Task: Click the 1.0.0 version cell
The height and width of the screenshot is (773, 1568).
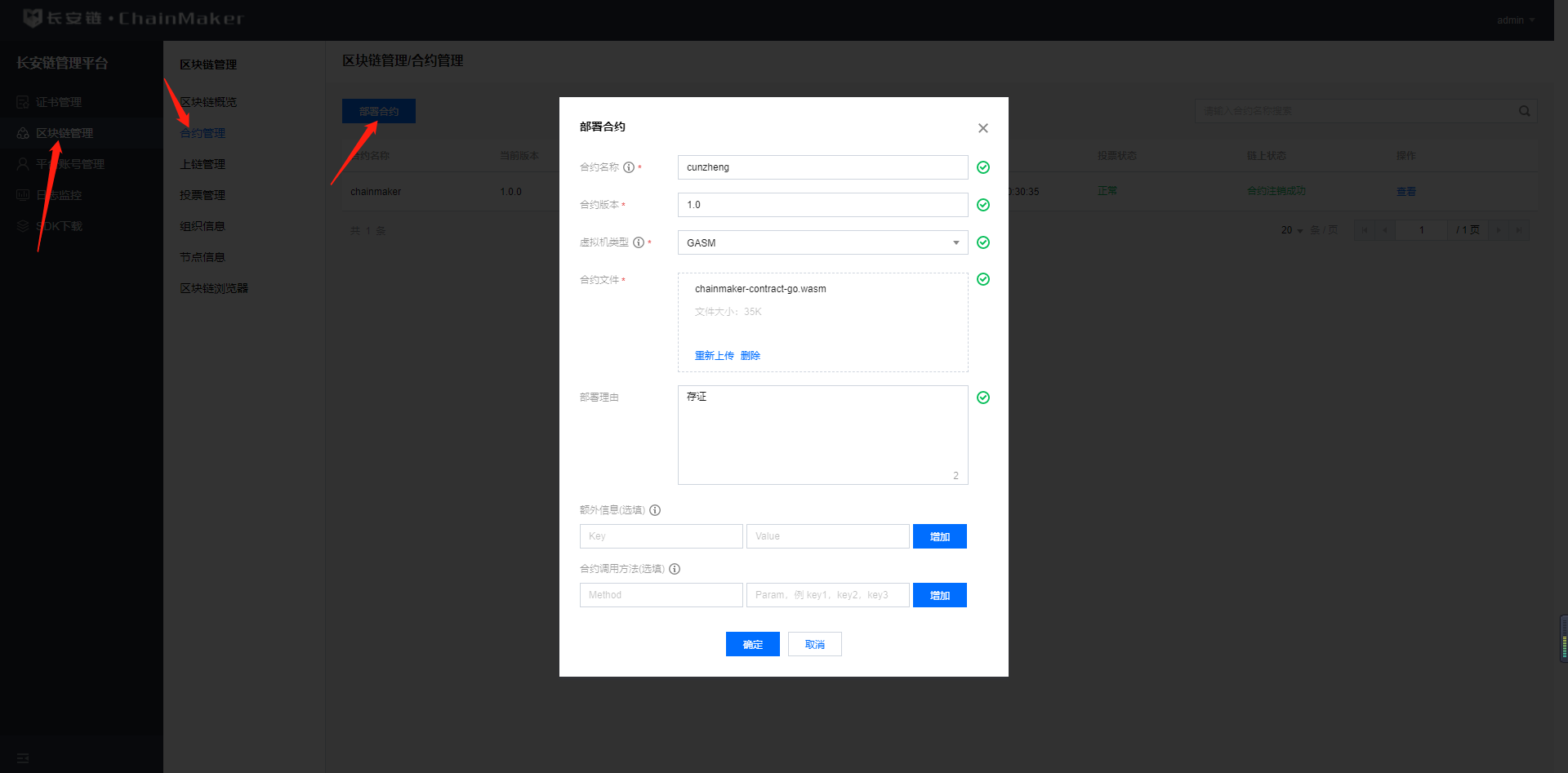Action: pyautogui.click(x=511, y=192)
